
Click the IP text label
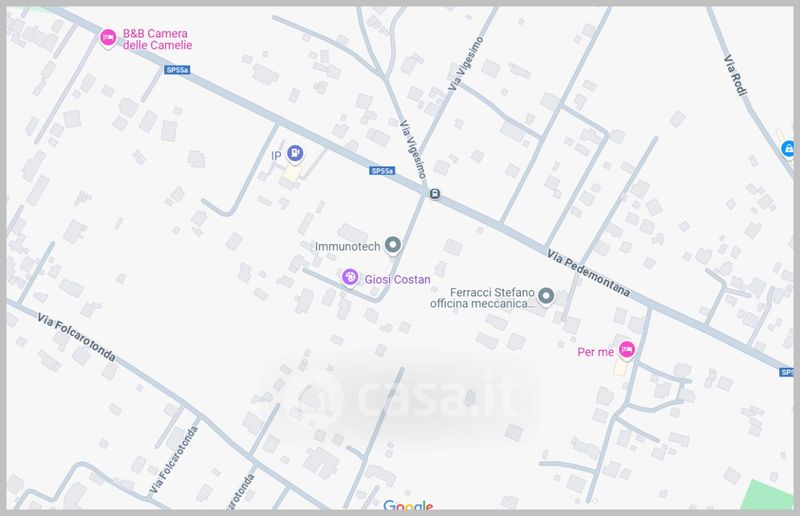(276, 156)
